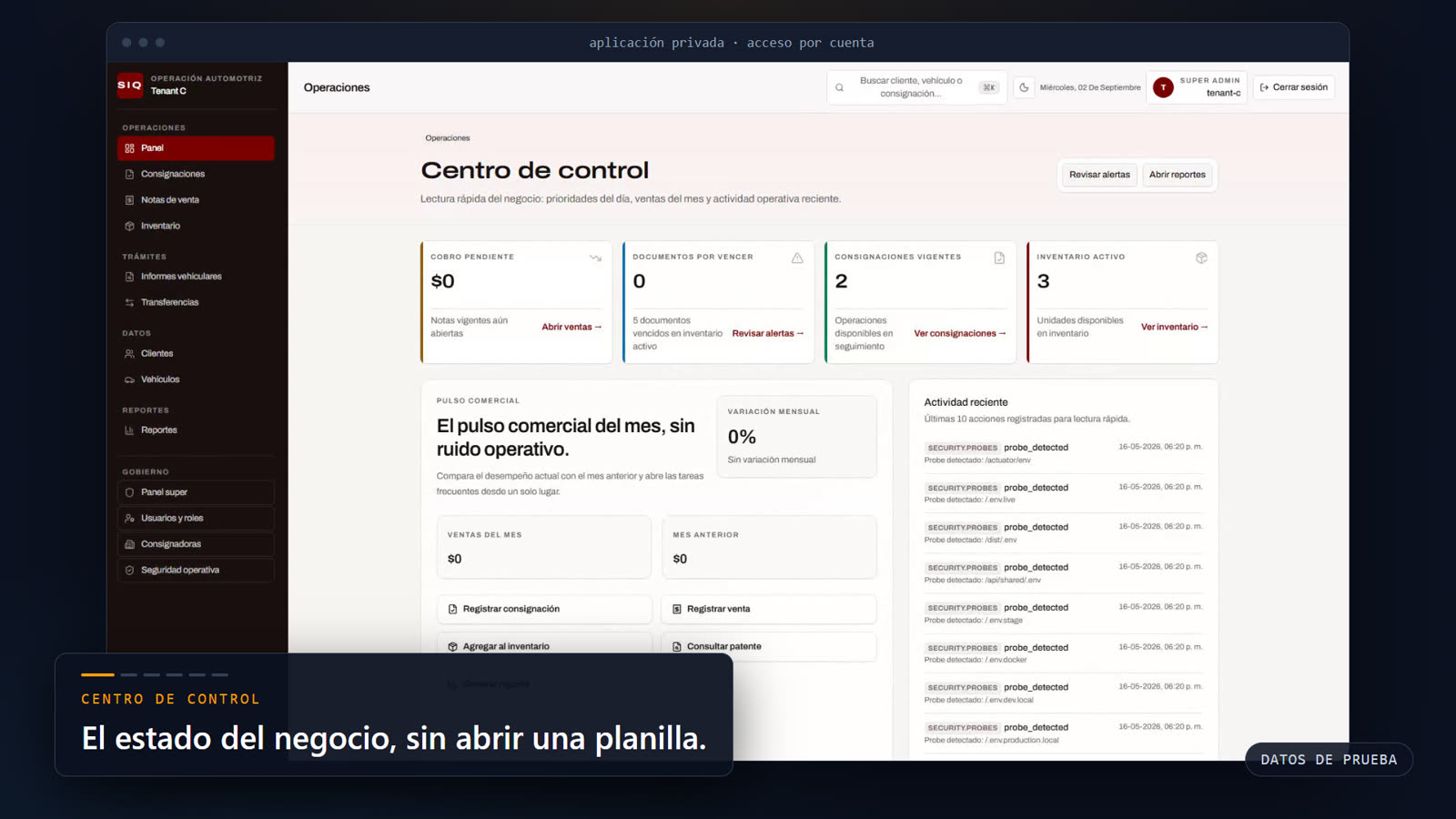Click Abrir reportes button
1456x819 pixels.
1177,175
